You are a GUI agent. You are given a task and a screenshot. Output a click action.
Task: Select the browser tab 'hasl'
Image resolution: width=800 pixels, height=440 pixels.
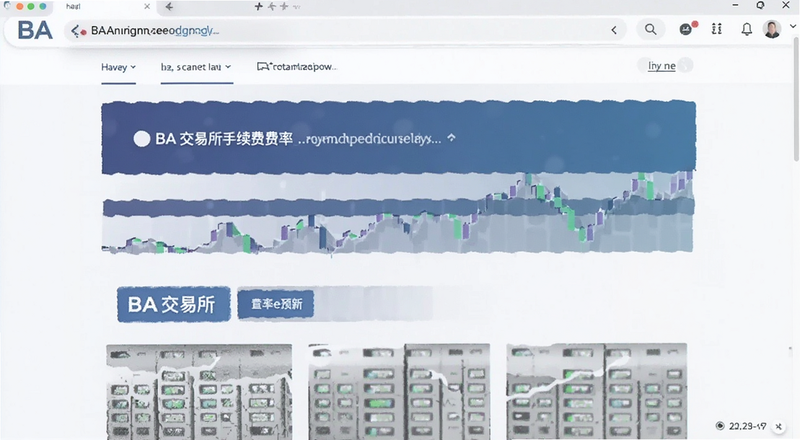(x=105, y=7)
